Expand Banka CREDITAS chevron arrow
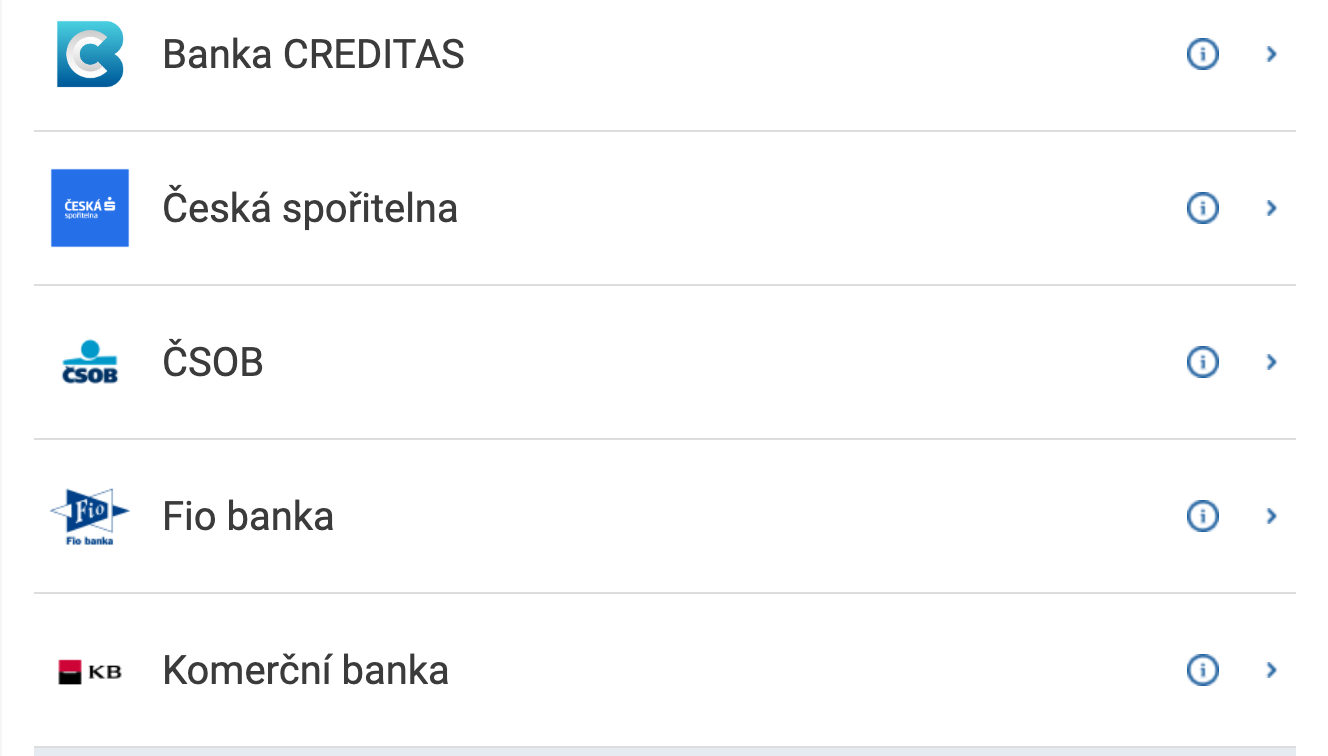Image resolution: width=1328 pixels, height=756 pixels. (x=1272, y=54)
